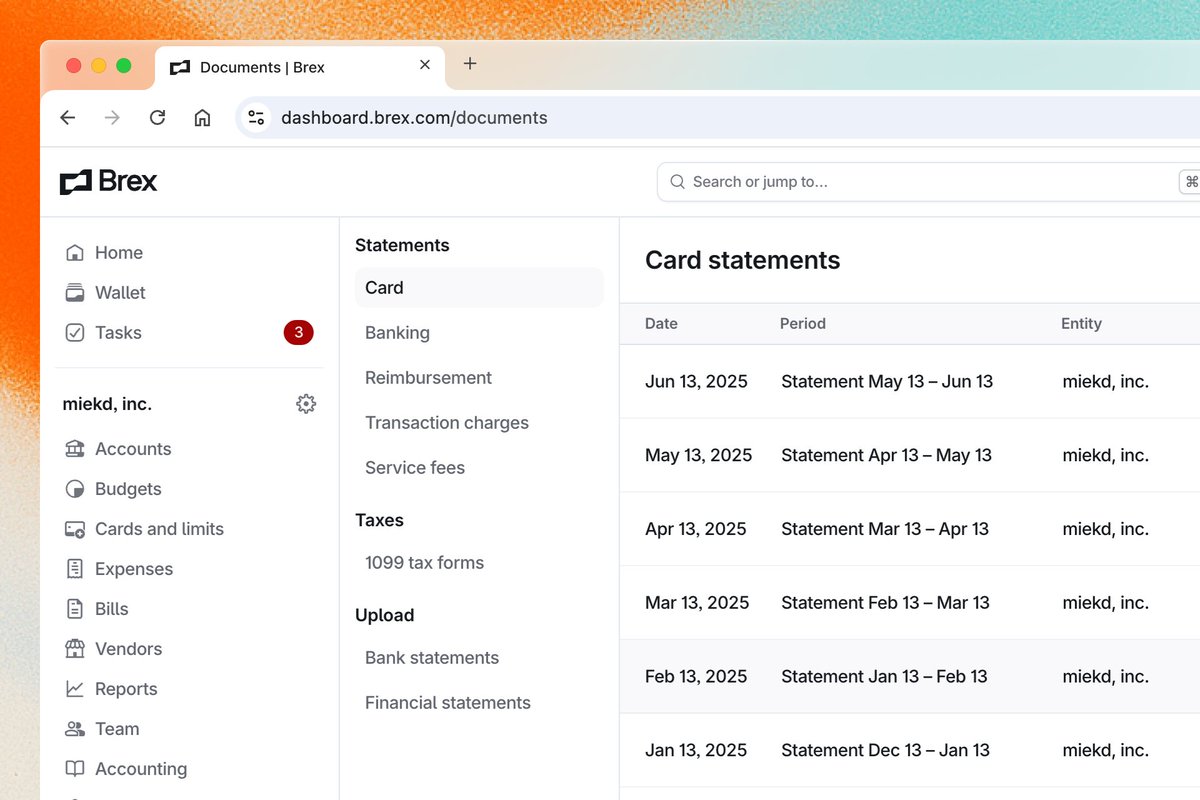Open the Accounting book icon
This screenshot has width=1200, height=800.
tap(75, 769)
